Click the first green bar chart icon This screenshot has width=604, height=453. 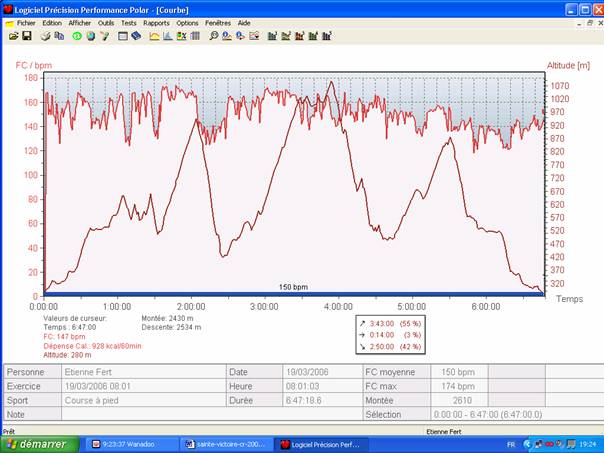click(272, 36)
